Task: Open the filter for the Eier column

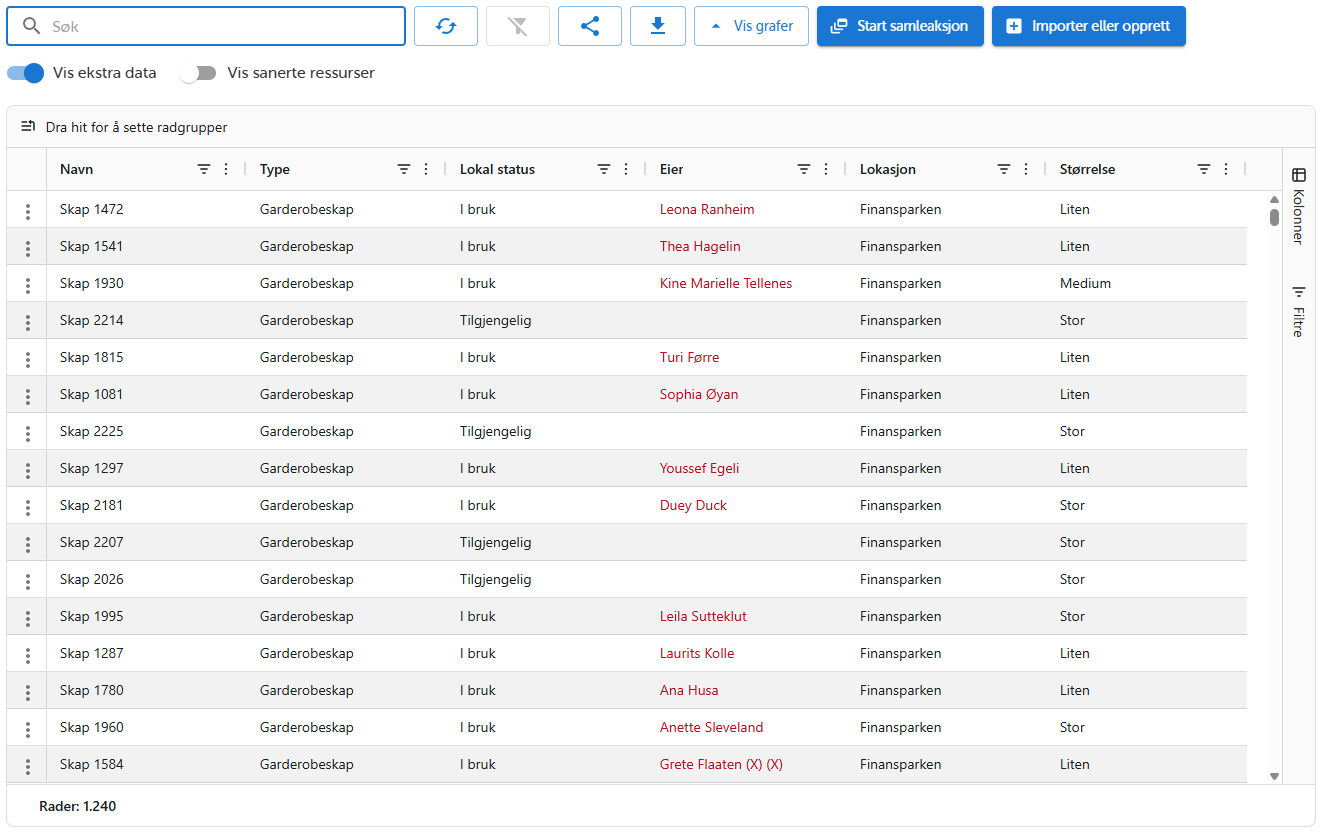Action: pos(804,169)
